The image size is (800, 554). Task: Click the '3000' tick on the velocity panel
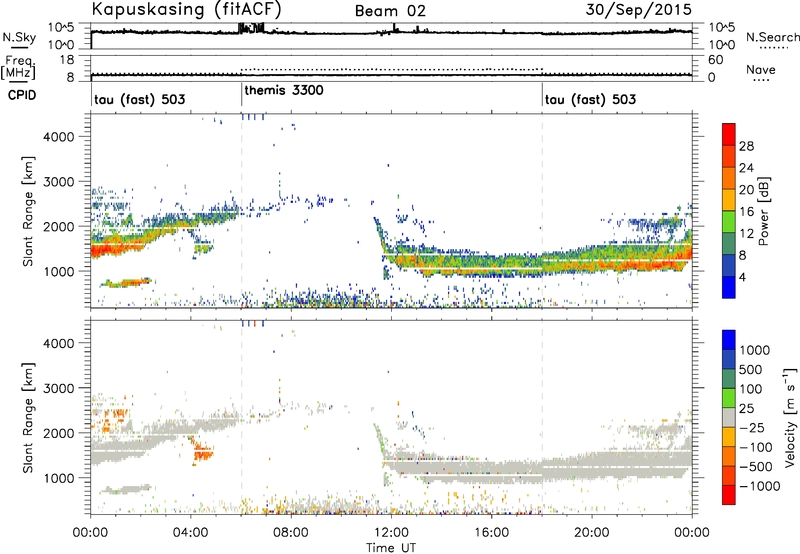click(59, 388)
